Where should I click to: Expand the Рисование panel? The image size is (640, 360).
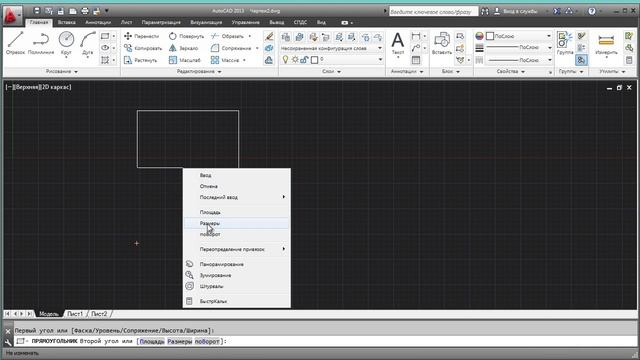pyautogui.click(x=62, y=71)
